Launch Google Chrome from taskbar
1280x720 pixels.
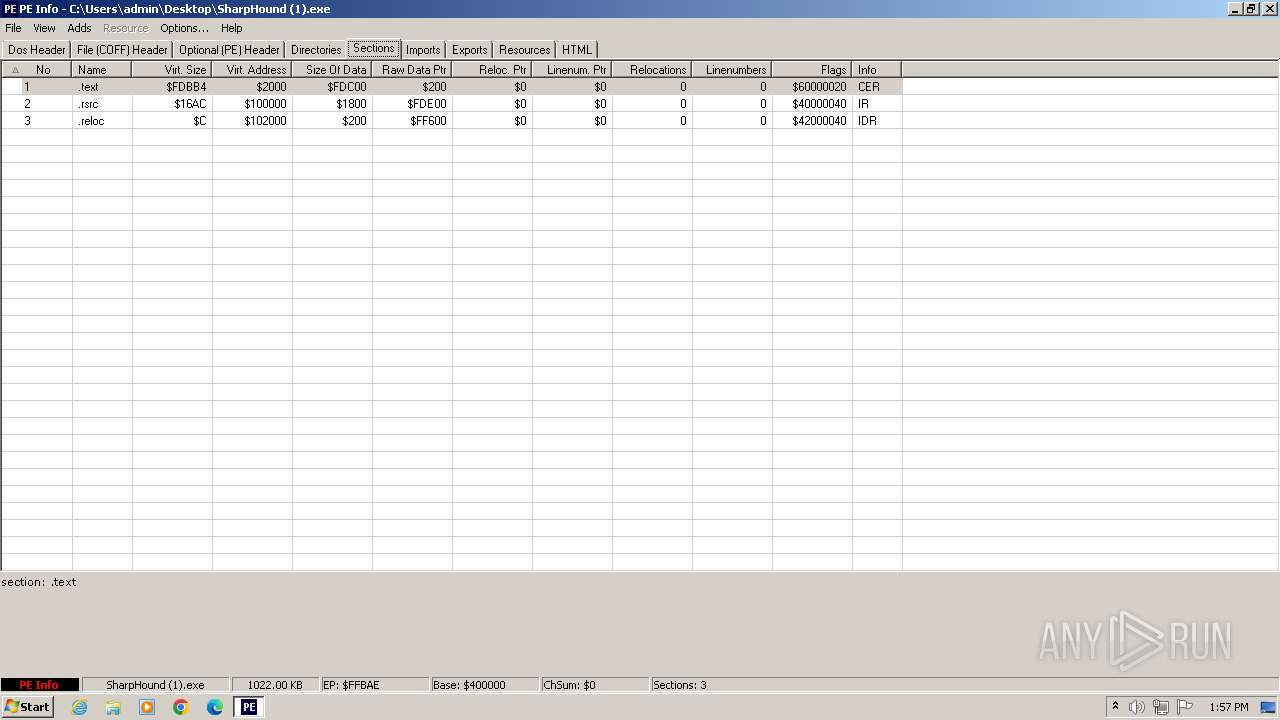tap(181, 707)
